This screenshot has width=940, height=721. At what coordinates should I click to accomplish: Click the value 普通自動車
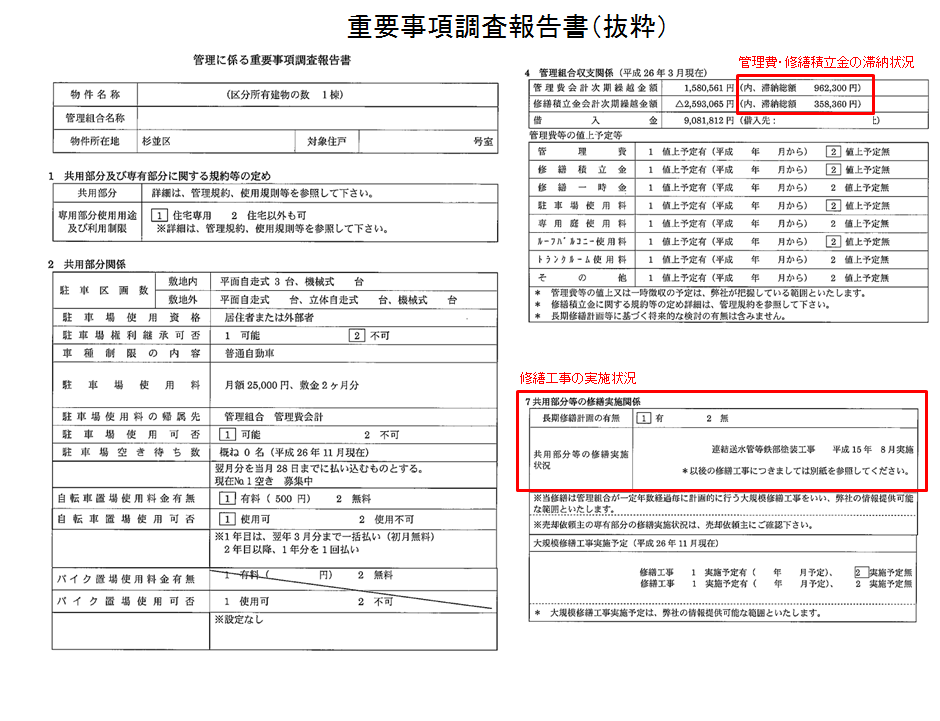pyautogui.click(x=249, y=354)
